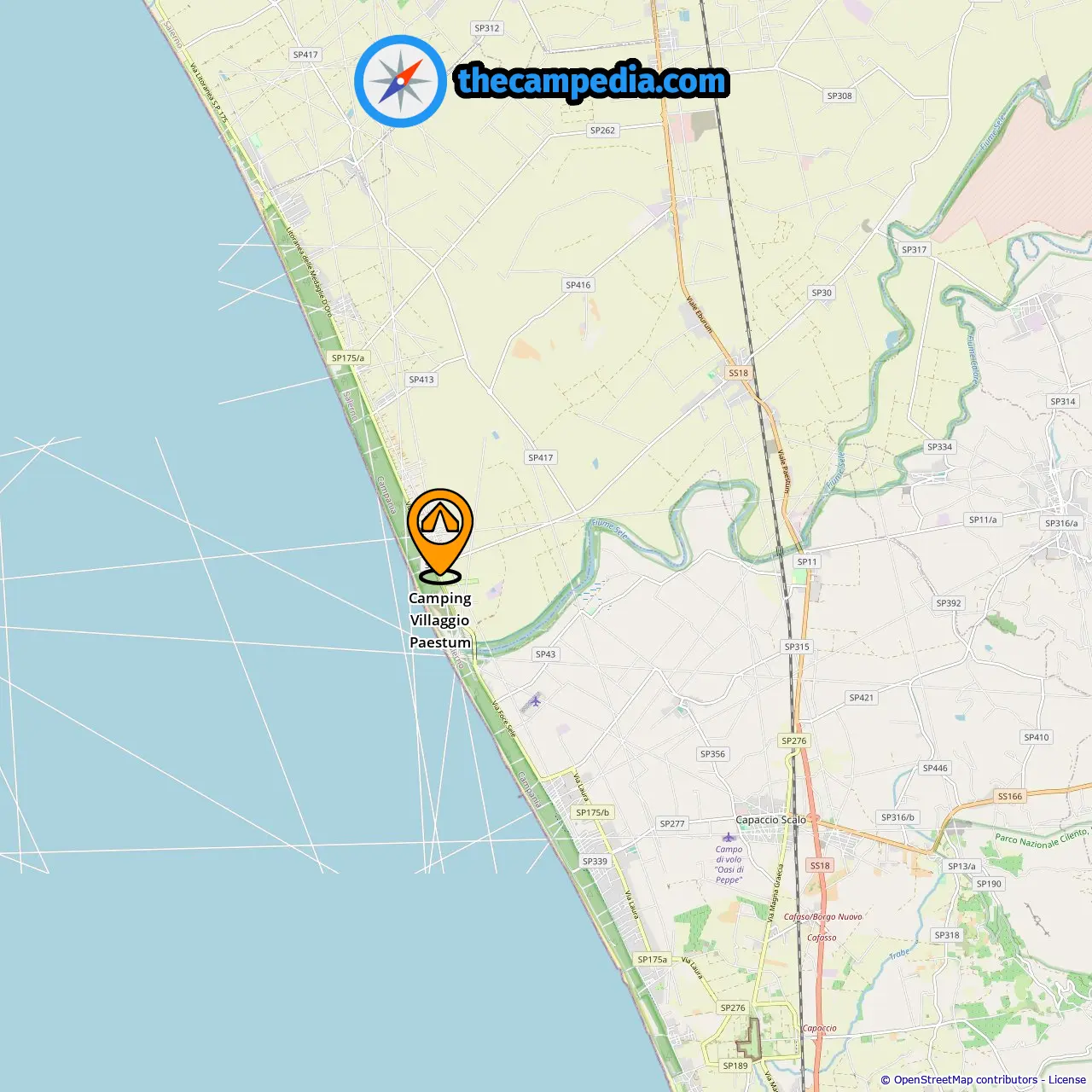1092x1092 pixels.
Task: Click the blue compass logo icon
Action: click(x=400, y=81)
